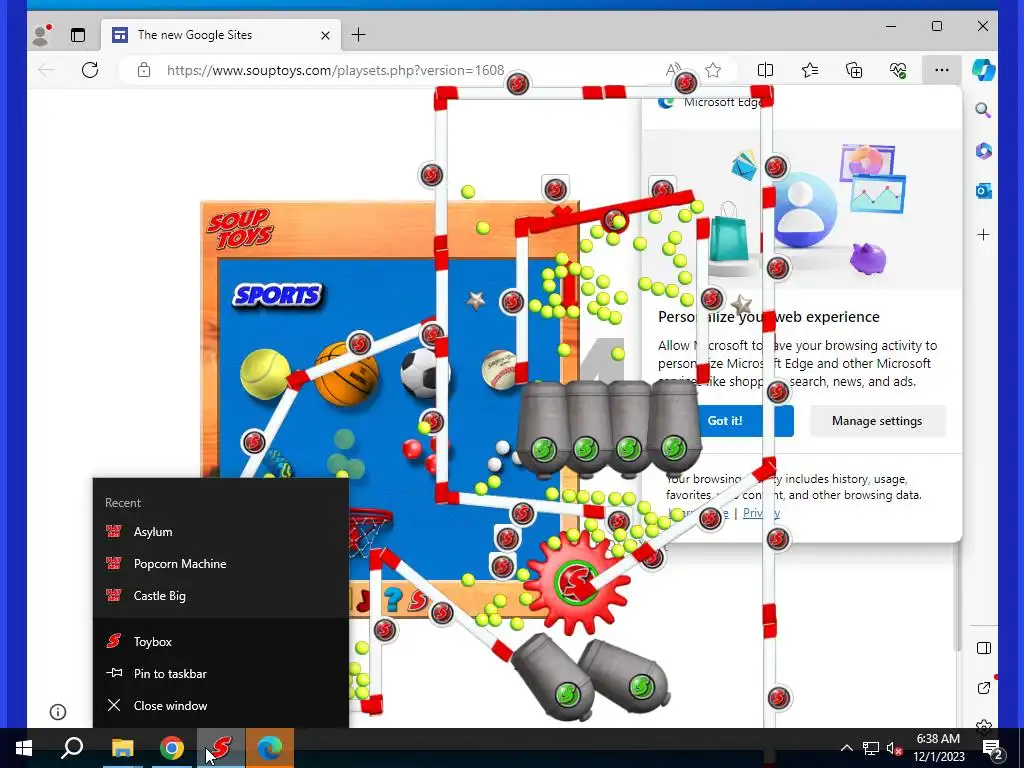Add a new tab with plus button
Image resolution: width=1024 pixels, height=768 pixels.
point(359,35)
